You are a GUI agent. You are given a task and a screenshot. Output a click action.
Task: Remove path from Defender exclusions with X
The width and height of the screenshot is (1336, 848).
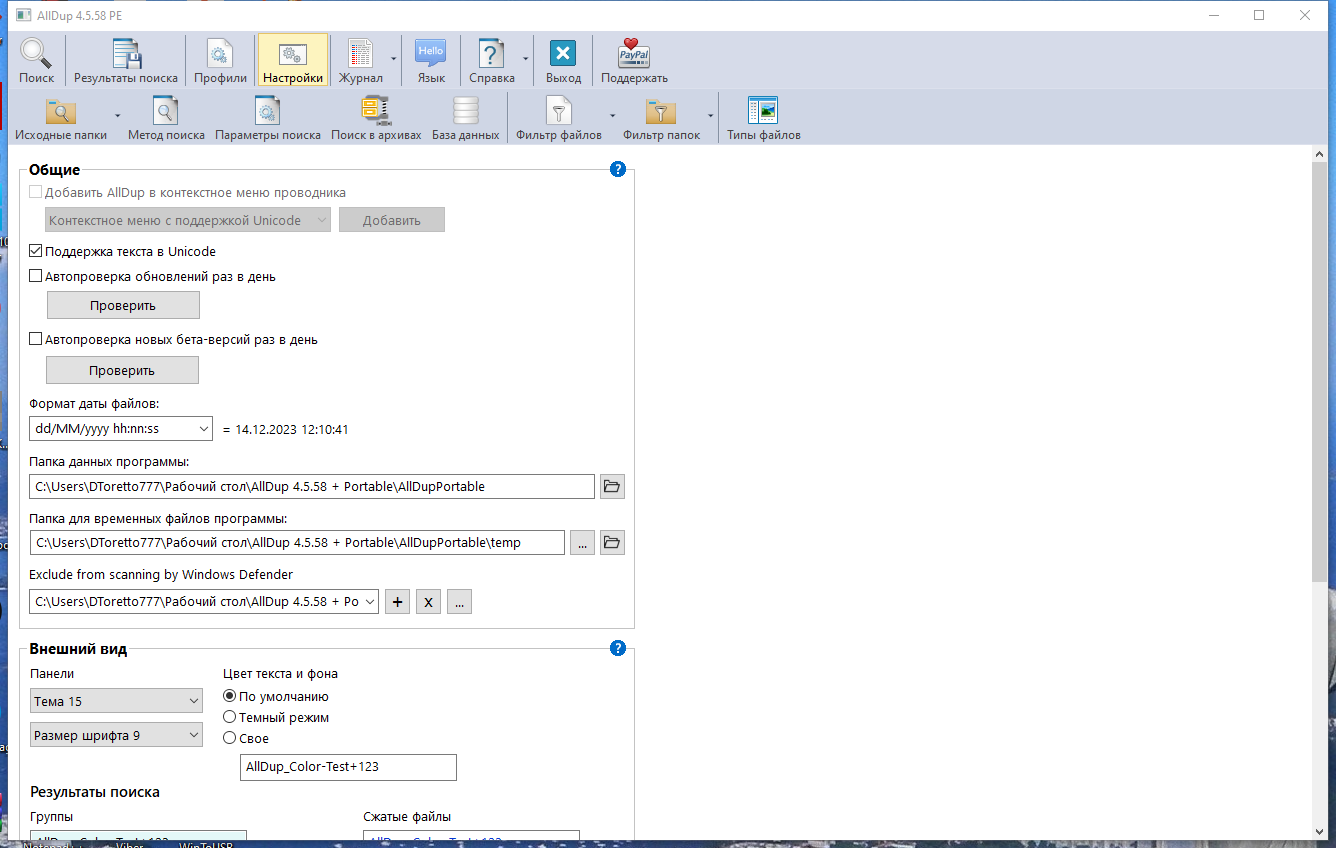point(428,602)
